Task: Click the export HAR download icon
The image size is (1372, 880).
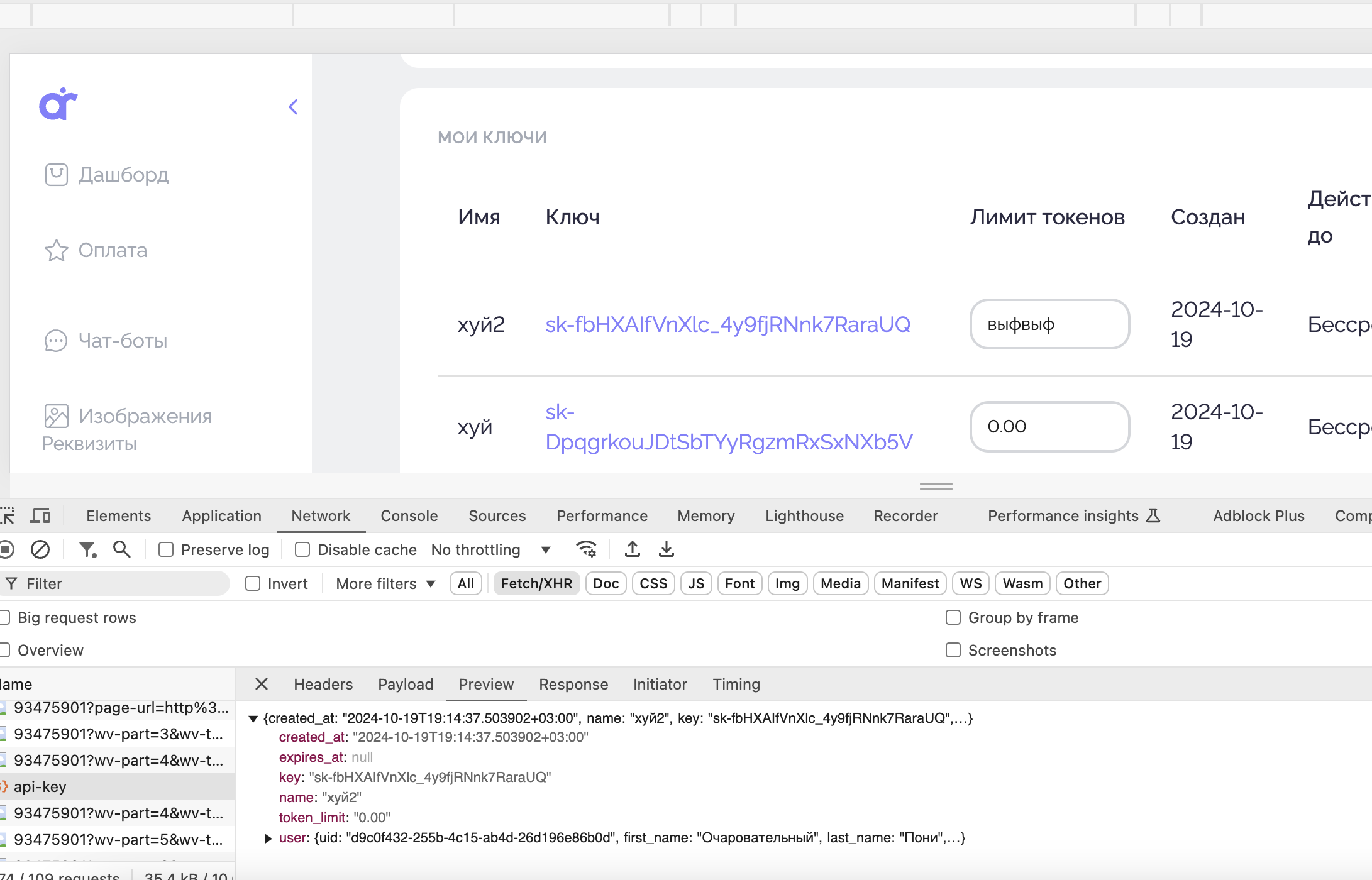Action: tap(667, 550)
